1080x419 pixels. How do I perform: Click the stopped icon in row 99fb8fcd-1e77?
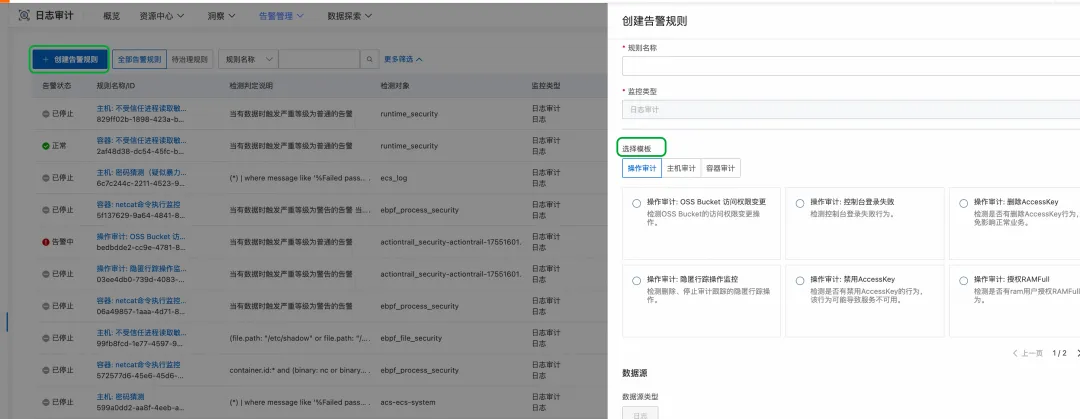pyautogui.click(x=45, y=338)
